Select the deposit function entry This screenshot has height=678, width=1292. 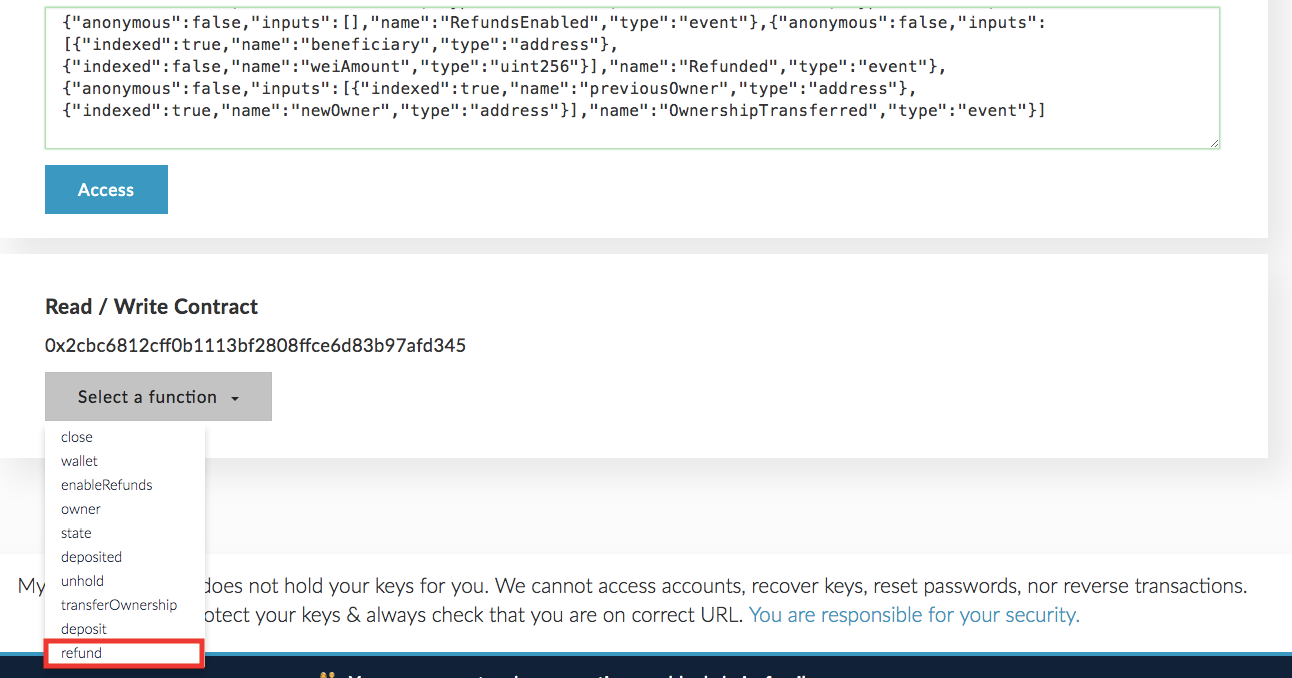point(84,629)
